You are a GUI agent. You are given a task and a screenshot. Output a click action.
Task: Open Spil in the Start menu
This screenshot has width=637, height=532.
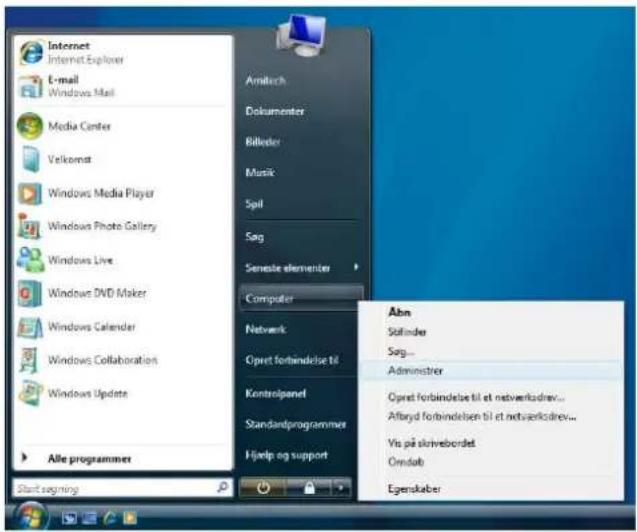coord(254,203)
